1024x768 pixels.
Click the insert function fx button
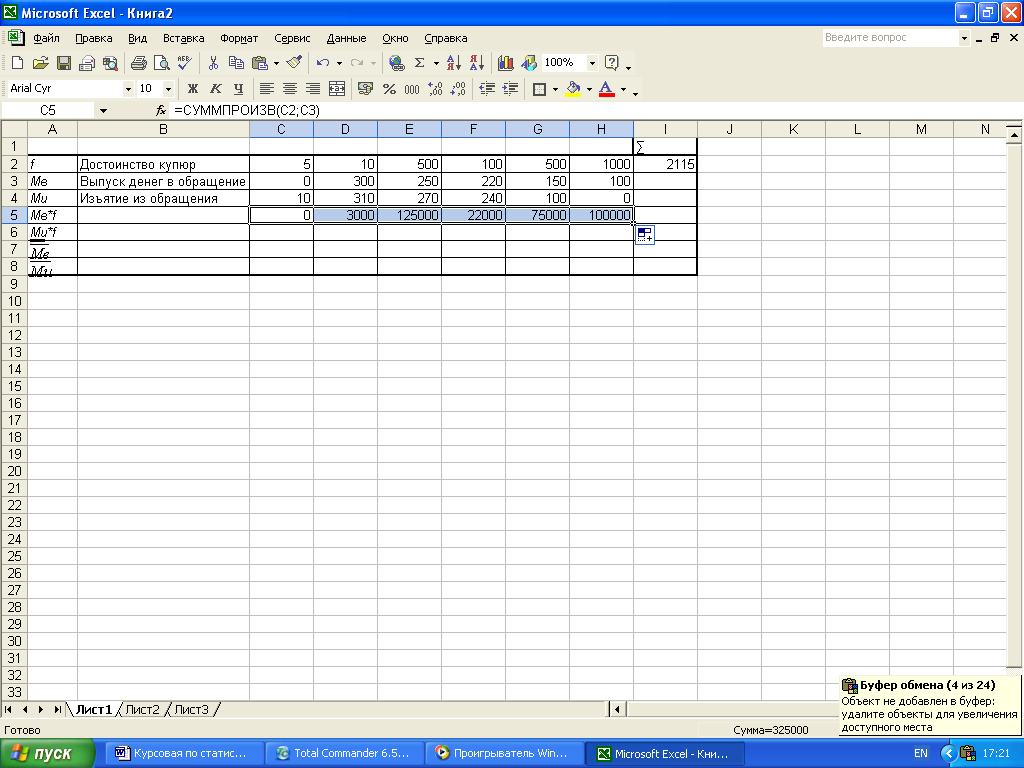click(161, 110)
